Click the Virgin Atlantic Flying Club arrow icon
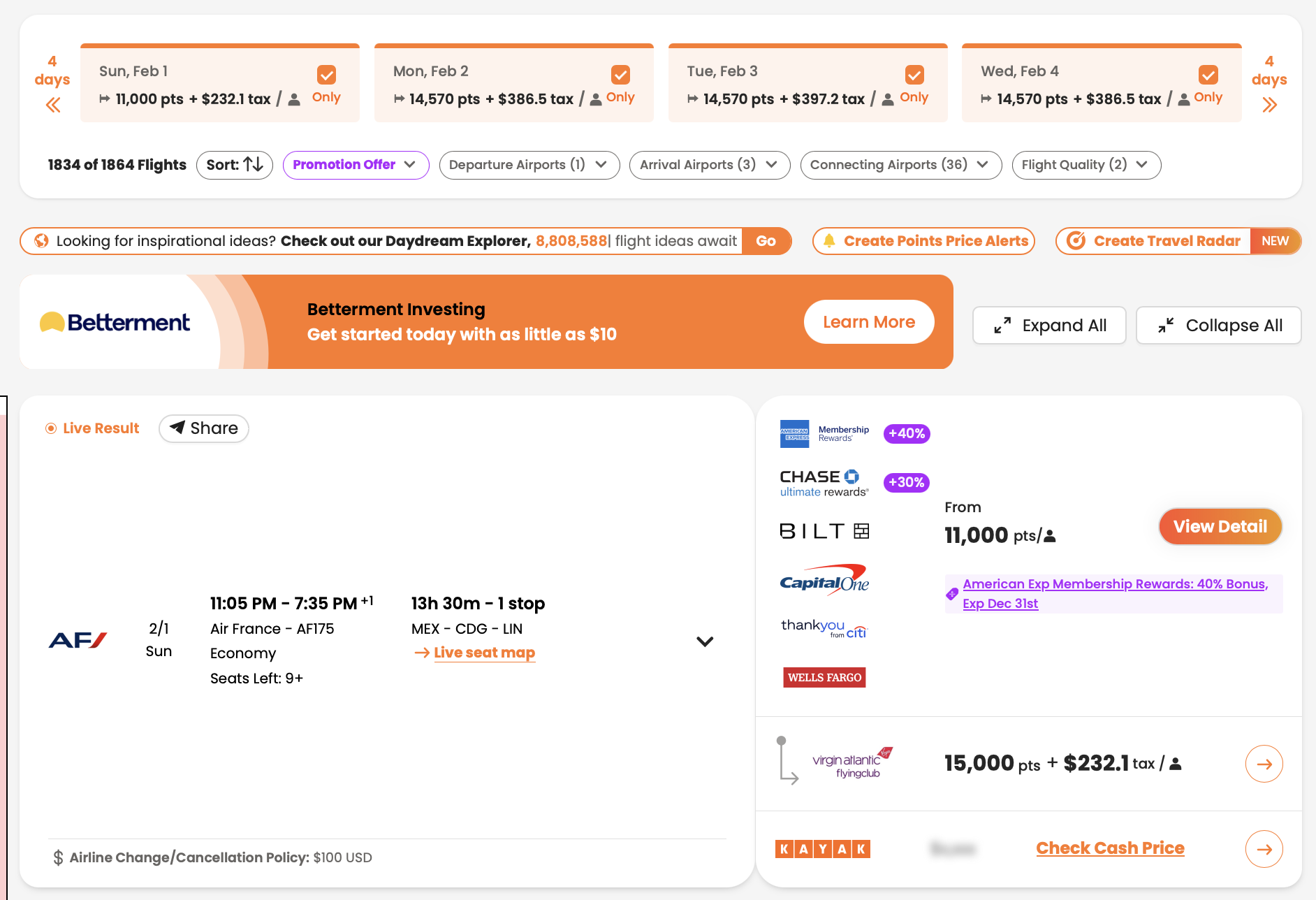The image size is (1316, 900). (1264, 764)
